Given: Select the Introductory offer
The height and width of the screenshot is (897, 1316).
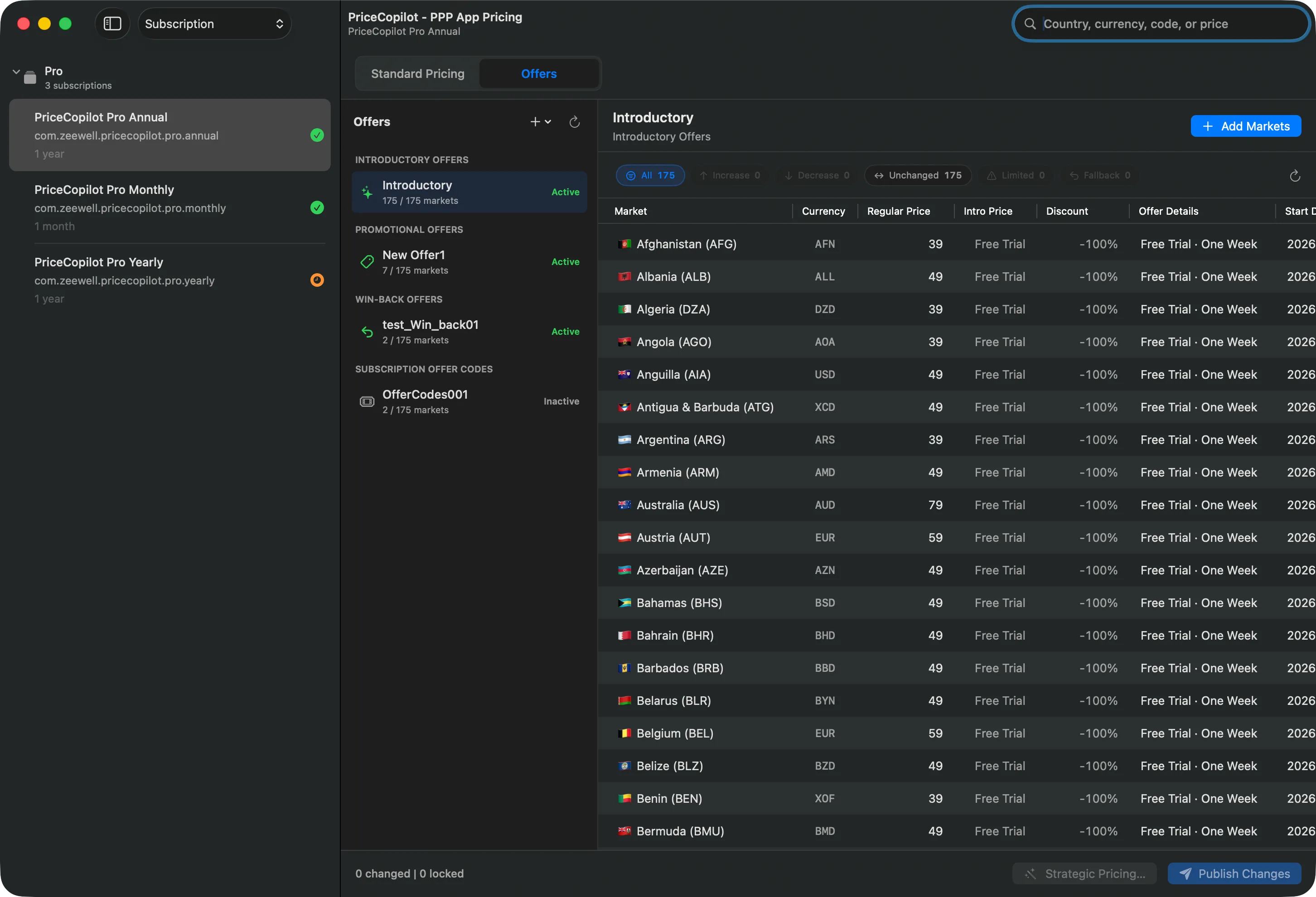Looking at the screenshot, I should click(x=469, y=193).
